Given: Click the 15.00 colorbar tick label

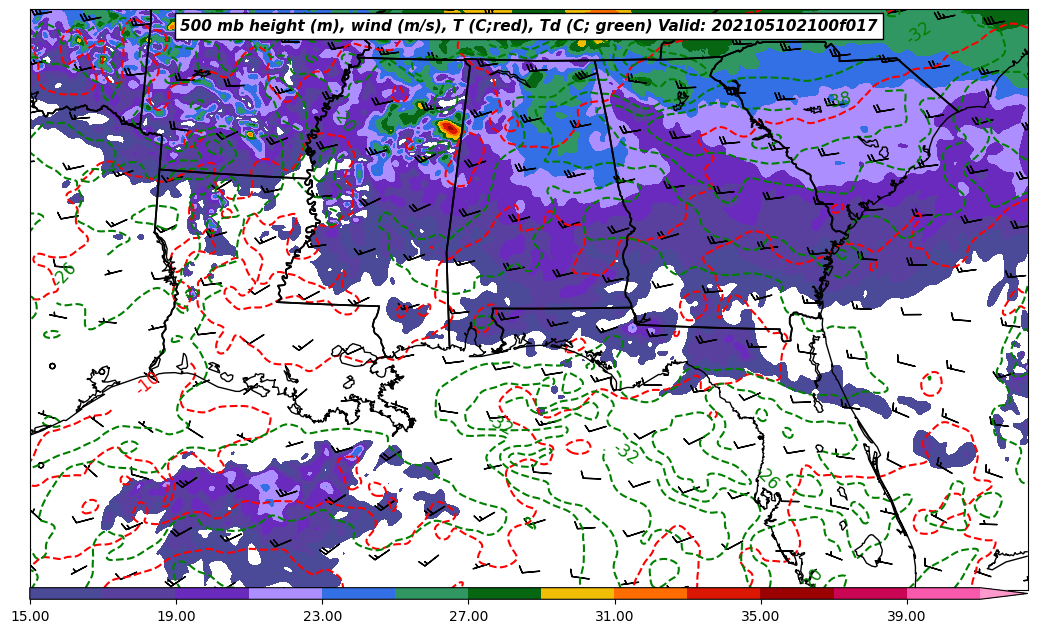Looking at the screenshot, I should [x=30, y=616].
